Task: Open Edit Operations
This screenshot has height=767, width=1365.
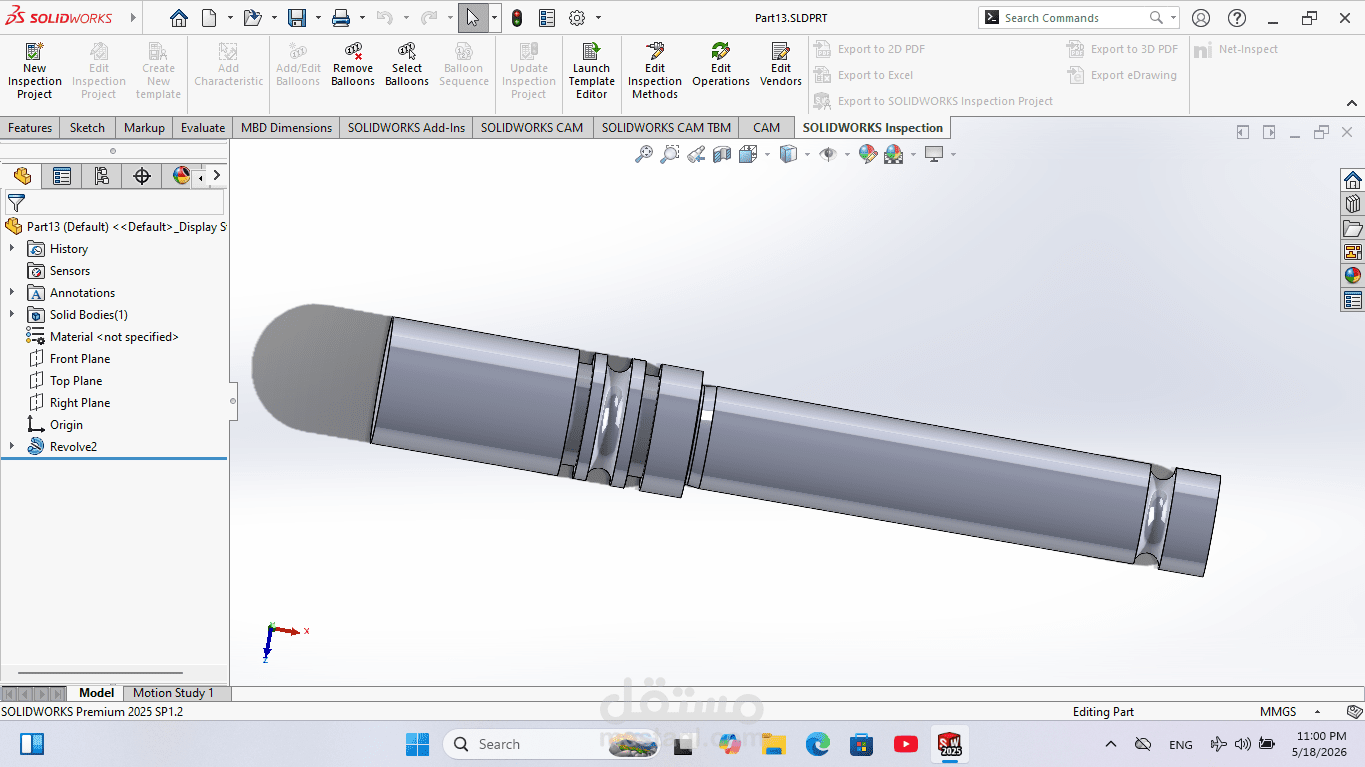Action: [x=721, y=65]
